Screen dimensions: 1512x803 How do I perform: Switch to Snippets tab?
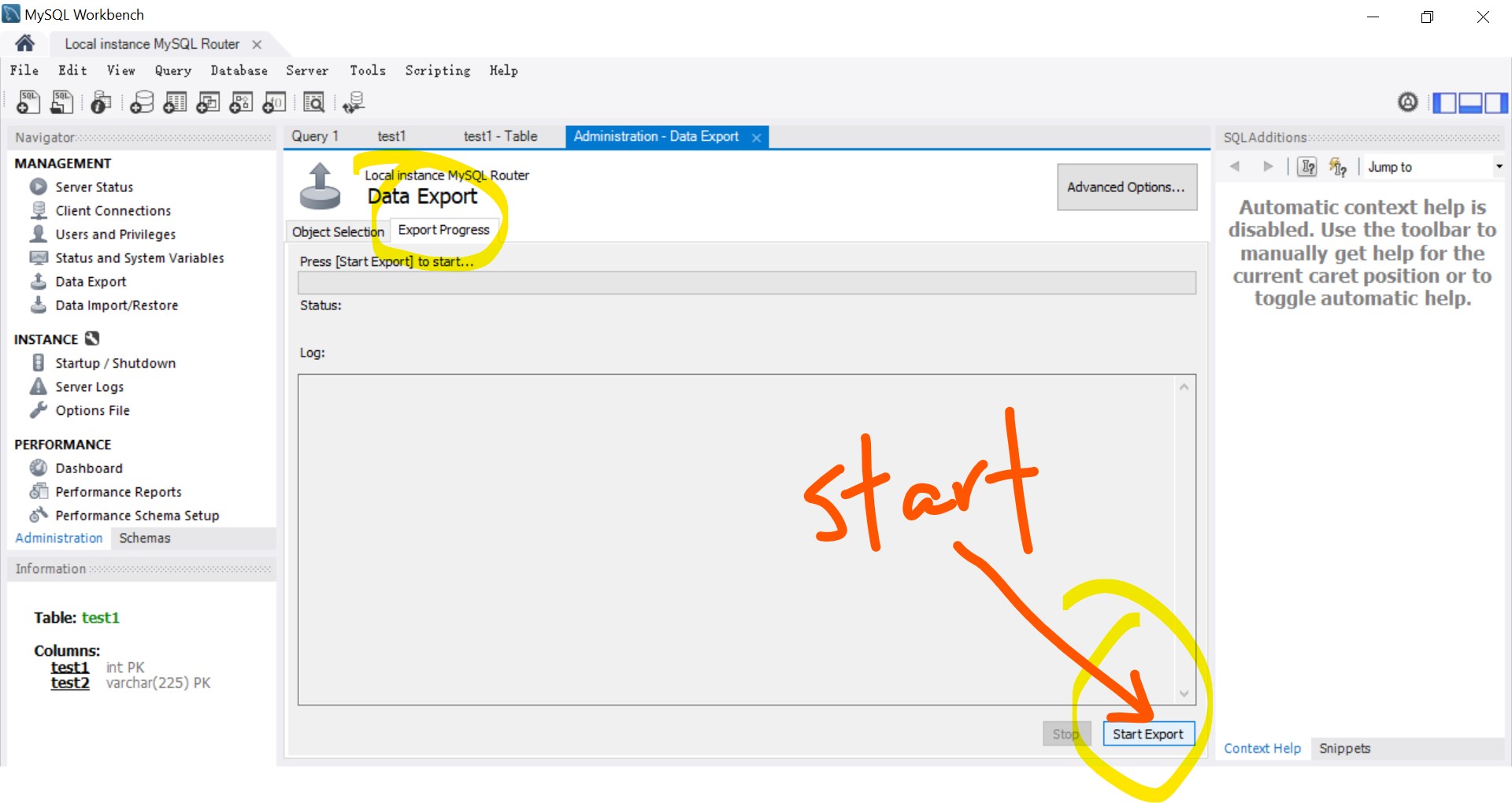click(1344, 748)
